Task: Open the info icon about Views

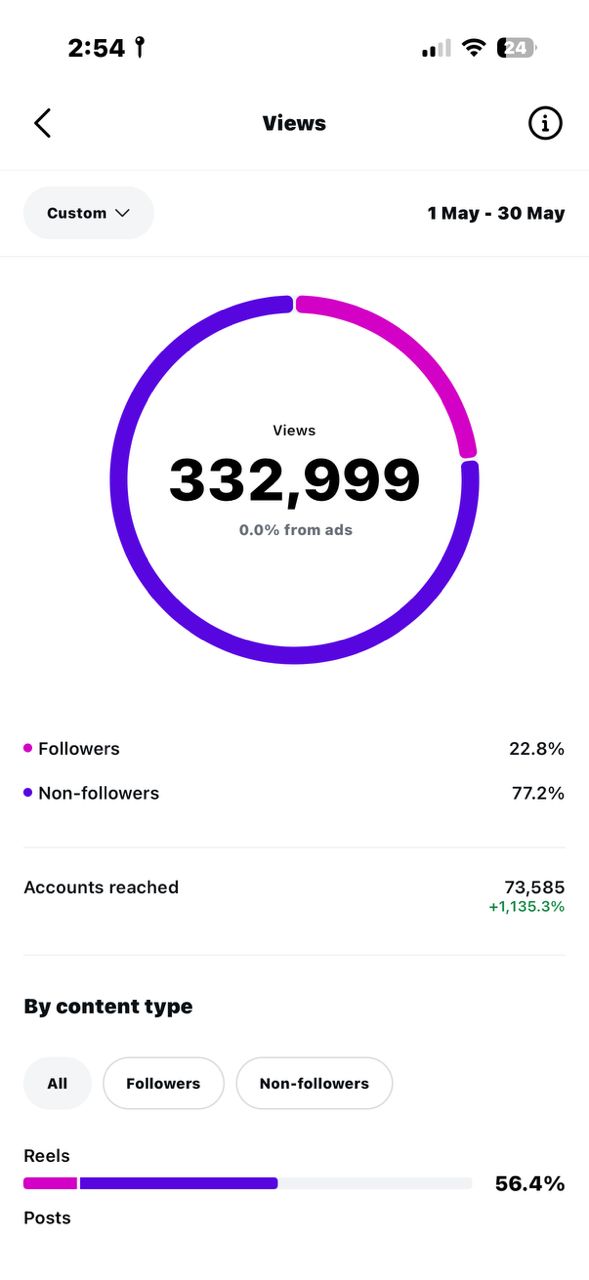Action: coord(545,123)
